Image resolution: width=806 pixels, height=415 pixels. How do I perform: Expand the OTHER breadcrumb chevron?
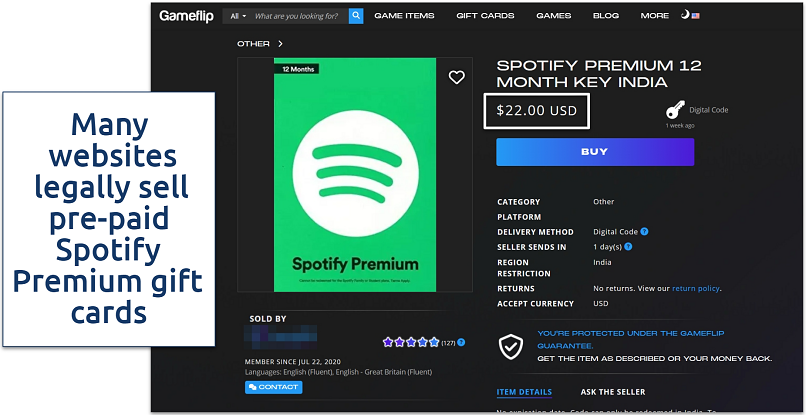coord(281,44)
